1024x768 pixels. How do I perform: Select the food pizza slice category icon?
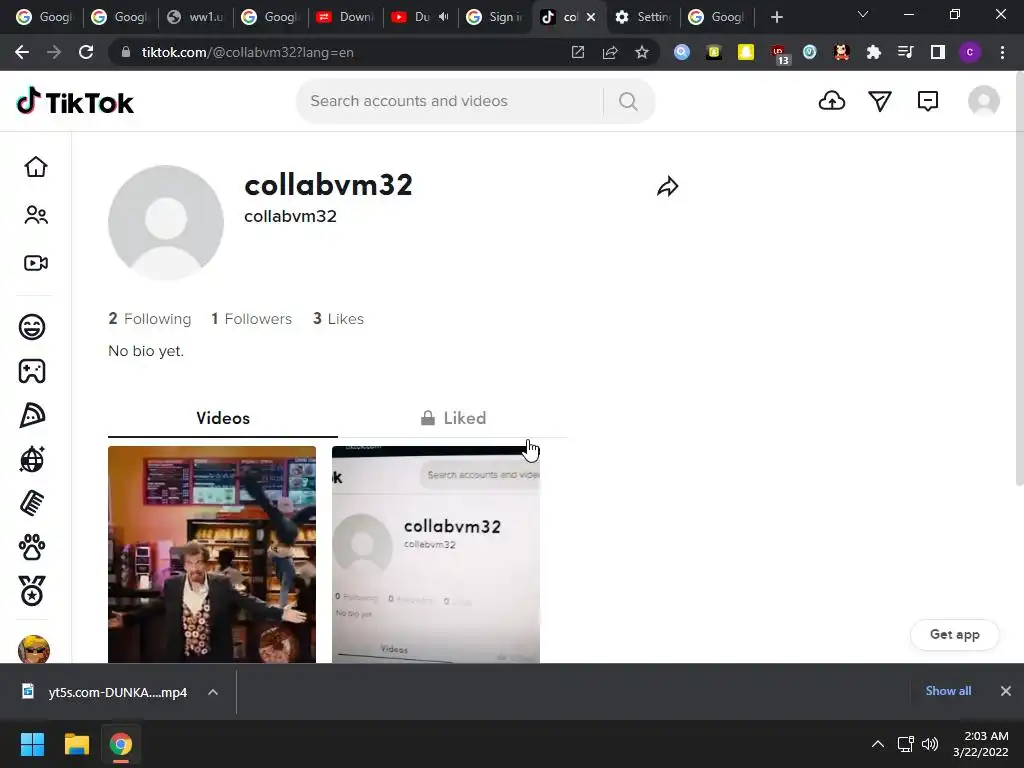(x=32, y=415)
